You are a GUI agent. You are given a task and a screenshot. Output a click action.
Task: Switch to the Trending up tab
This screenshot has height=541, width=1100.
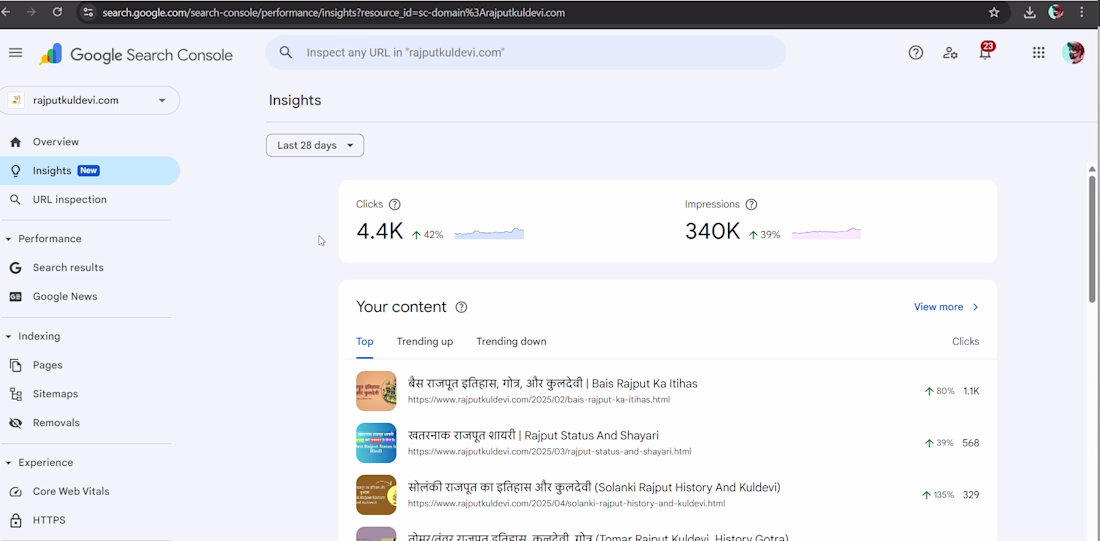424,342
